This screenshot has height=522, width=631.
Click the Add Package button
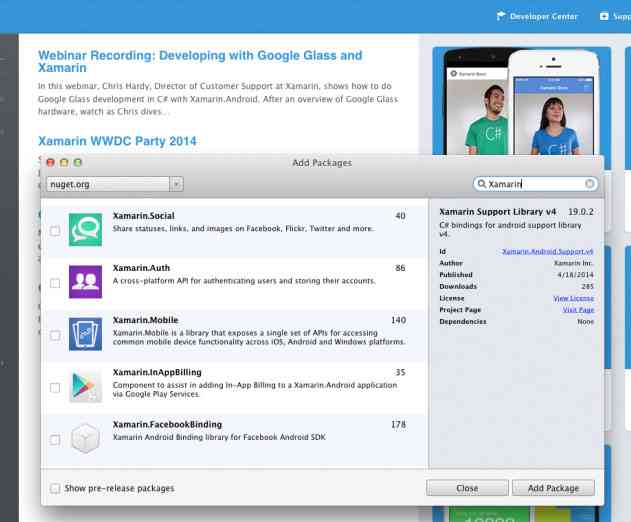[x=553, y=488]
